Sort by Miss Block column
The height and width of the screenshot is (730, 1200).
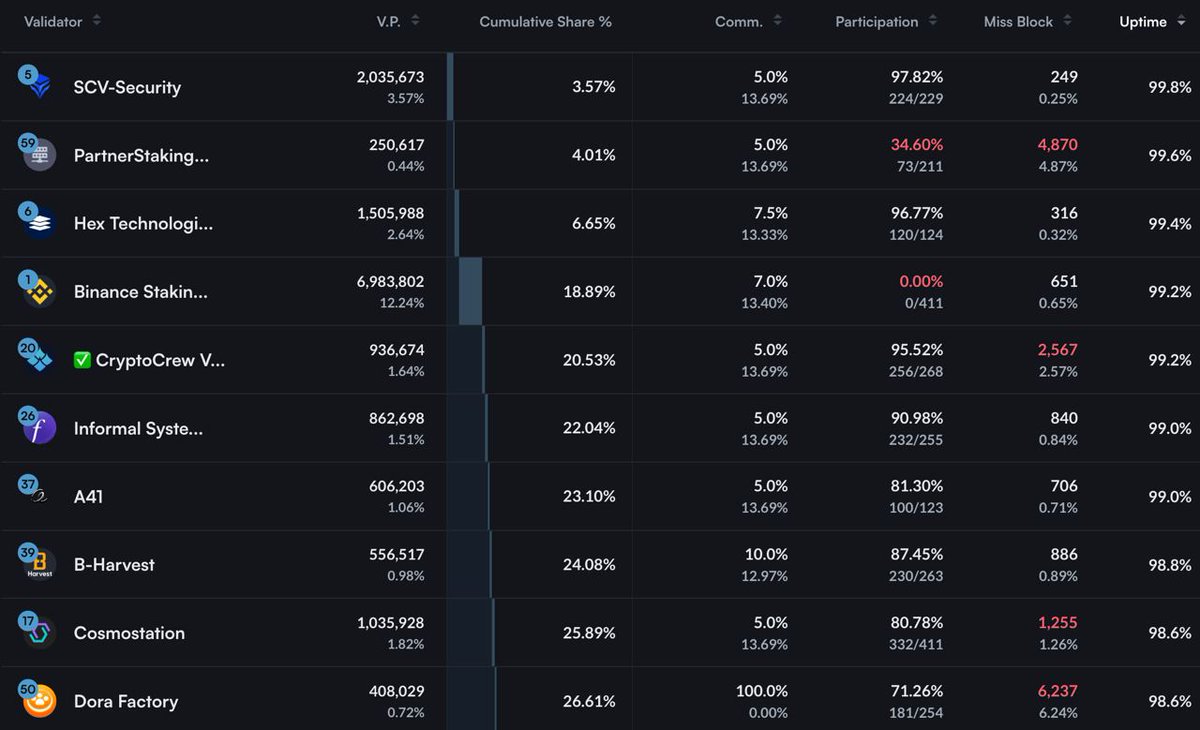pyautogui.click(x=1028, y=21)
